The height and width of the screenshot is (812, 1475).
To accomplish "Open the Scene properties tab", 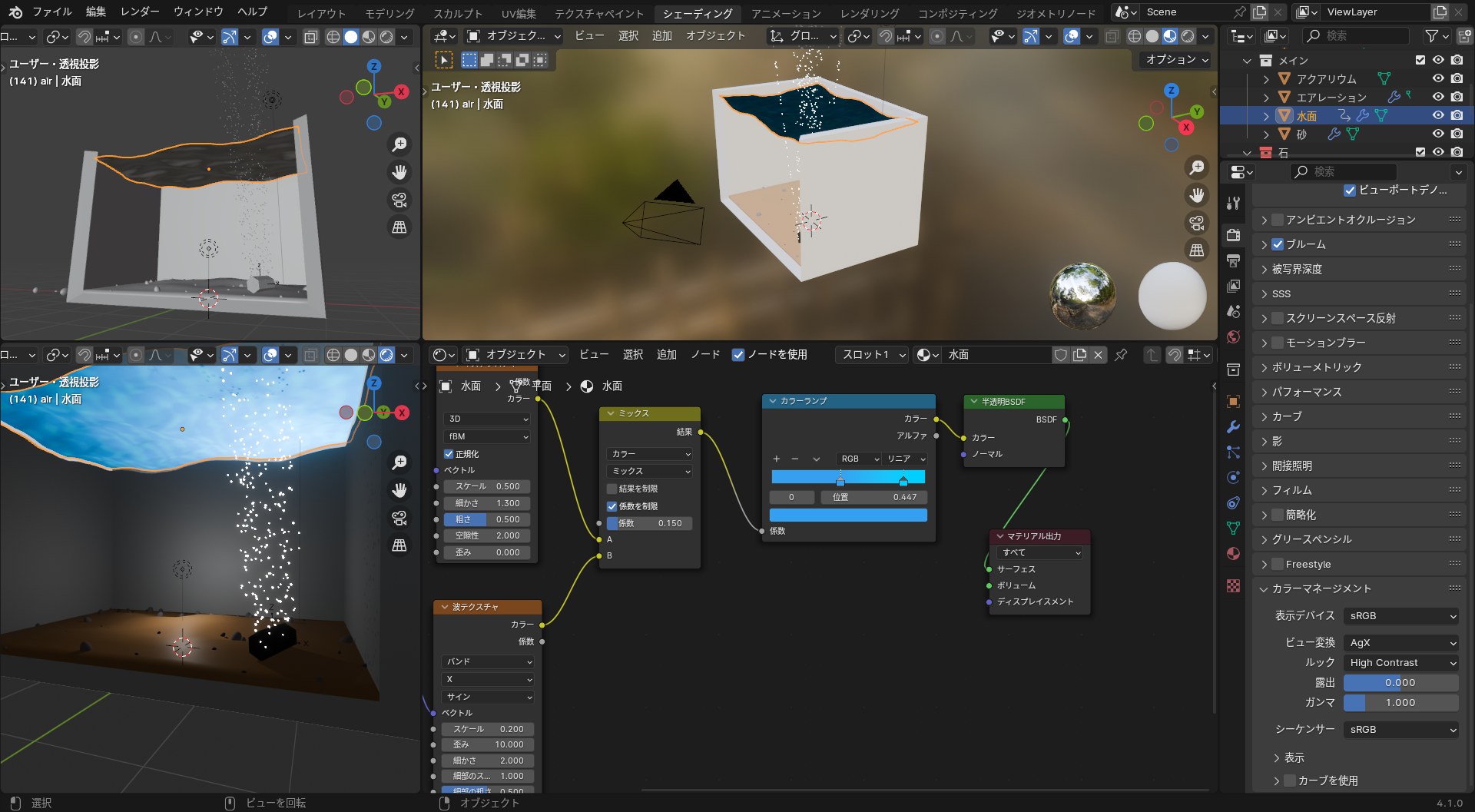I will (x=1233, y=311).
